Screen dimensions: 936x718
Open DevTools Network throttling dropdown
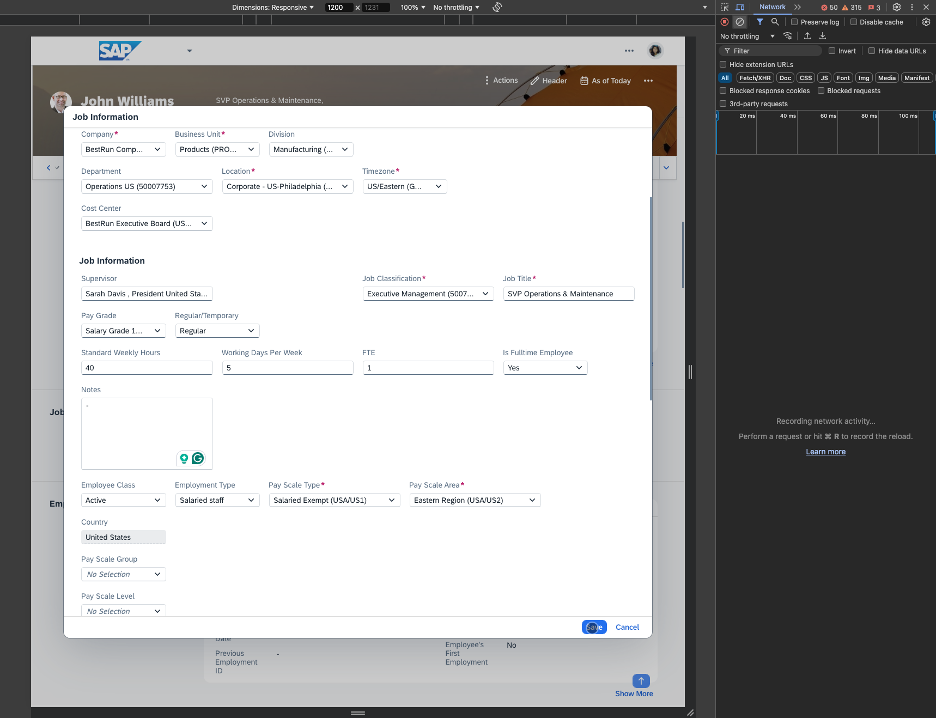point(747,36)
